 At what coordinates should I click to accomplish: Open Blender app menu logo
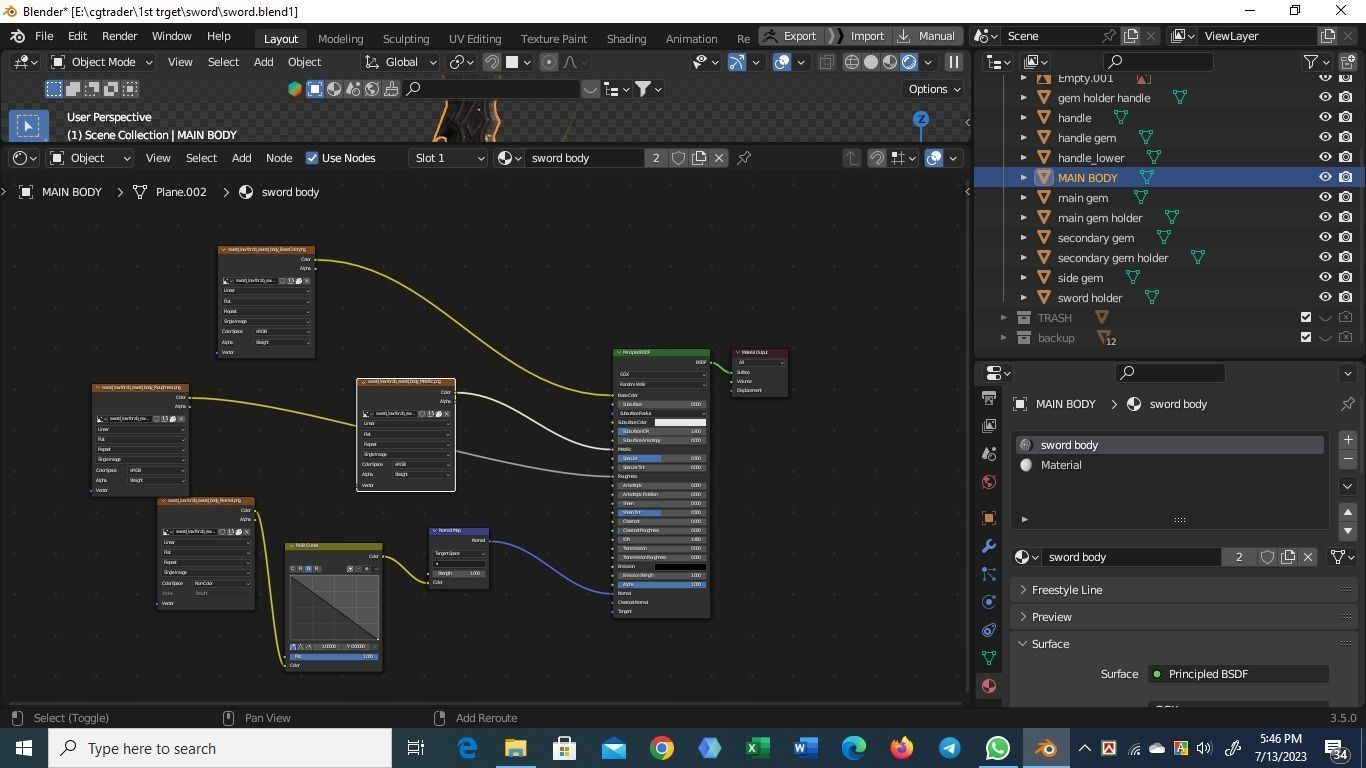(18, 36)
